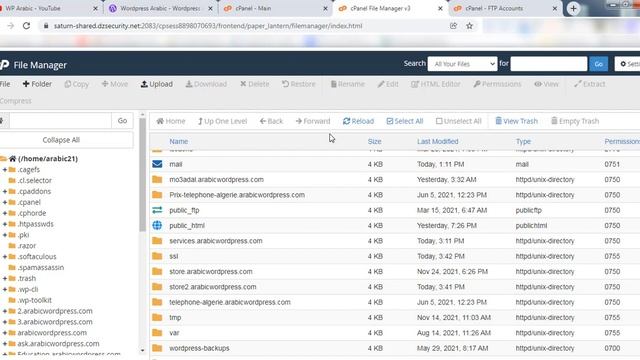The image size is (640, 360).
Task: Click the Extract toolbar button
Action: [589, 84]
